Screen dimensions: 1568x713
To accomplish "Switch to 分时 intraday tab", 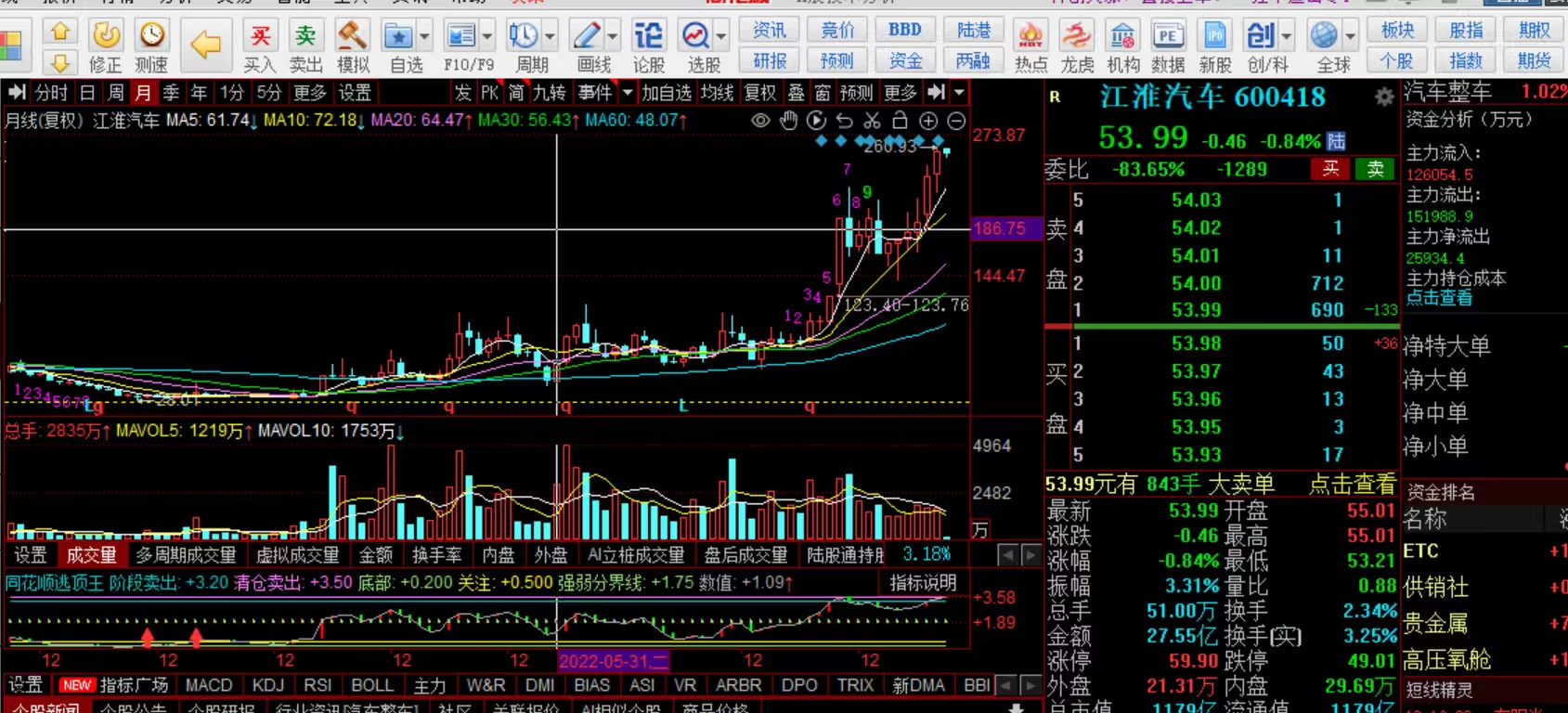I will pyautogui.click(x=51, y=93).
